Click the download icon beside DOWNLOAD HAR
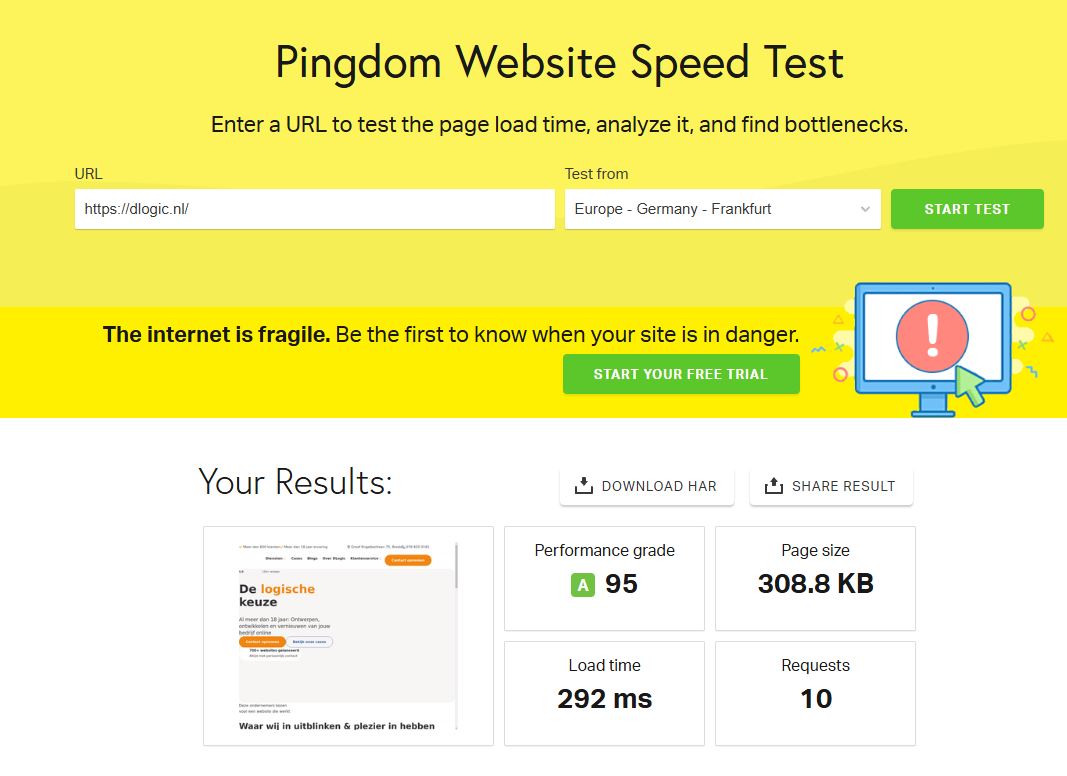Viewport: 1067px width, 776px height. coord(584,486)
